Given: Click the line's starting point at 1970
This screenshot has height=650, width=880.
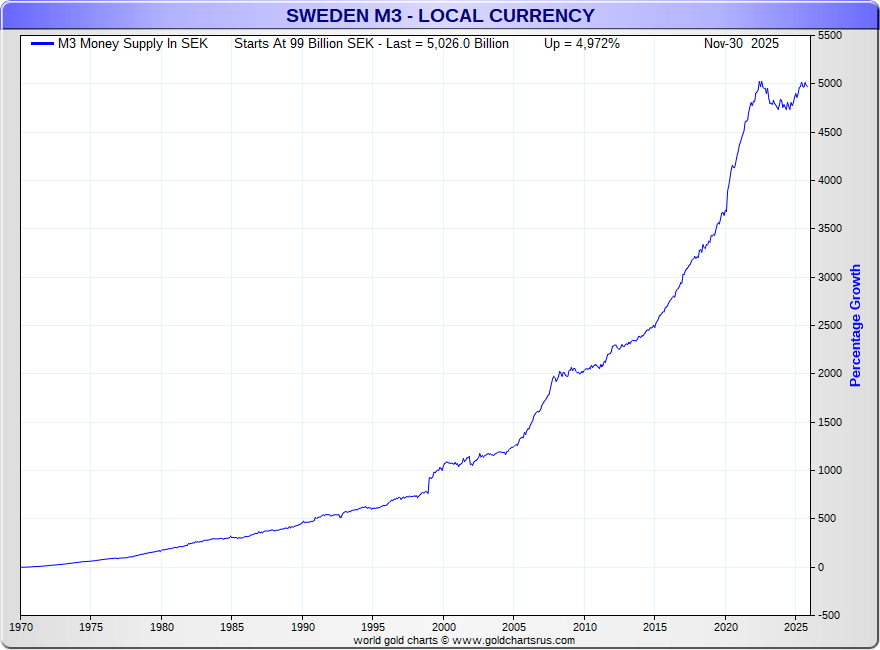Looking at the screenshot, I should pos(21,567).
